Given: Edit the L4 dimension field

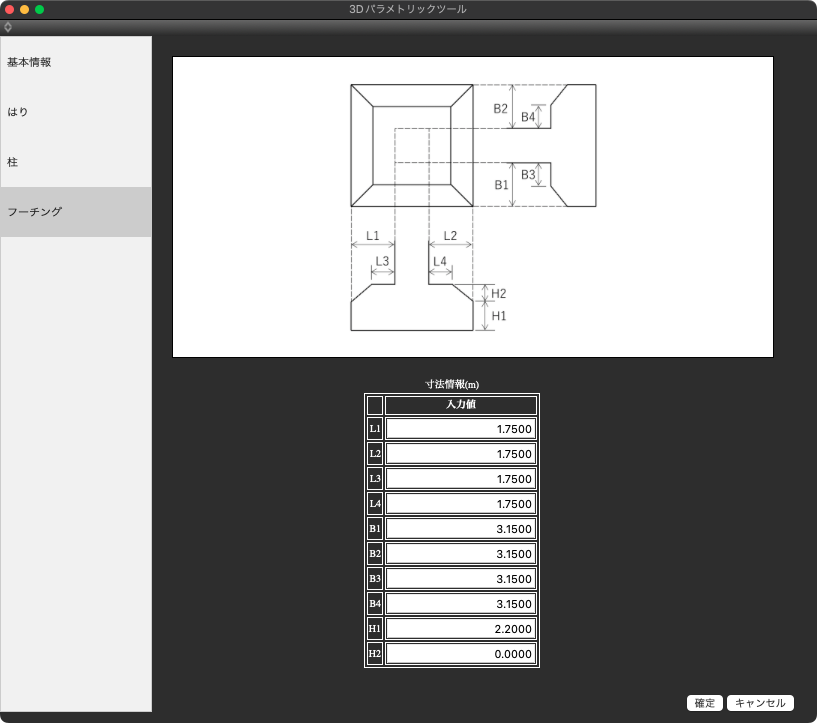Looking at the screenshot, I should pos(461,504).
